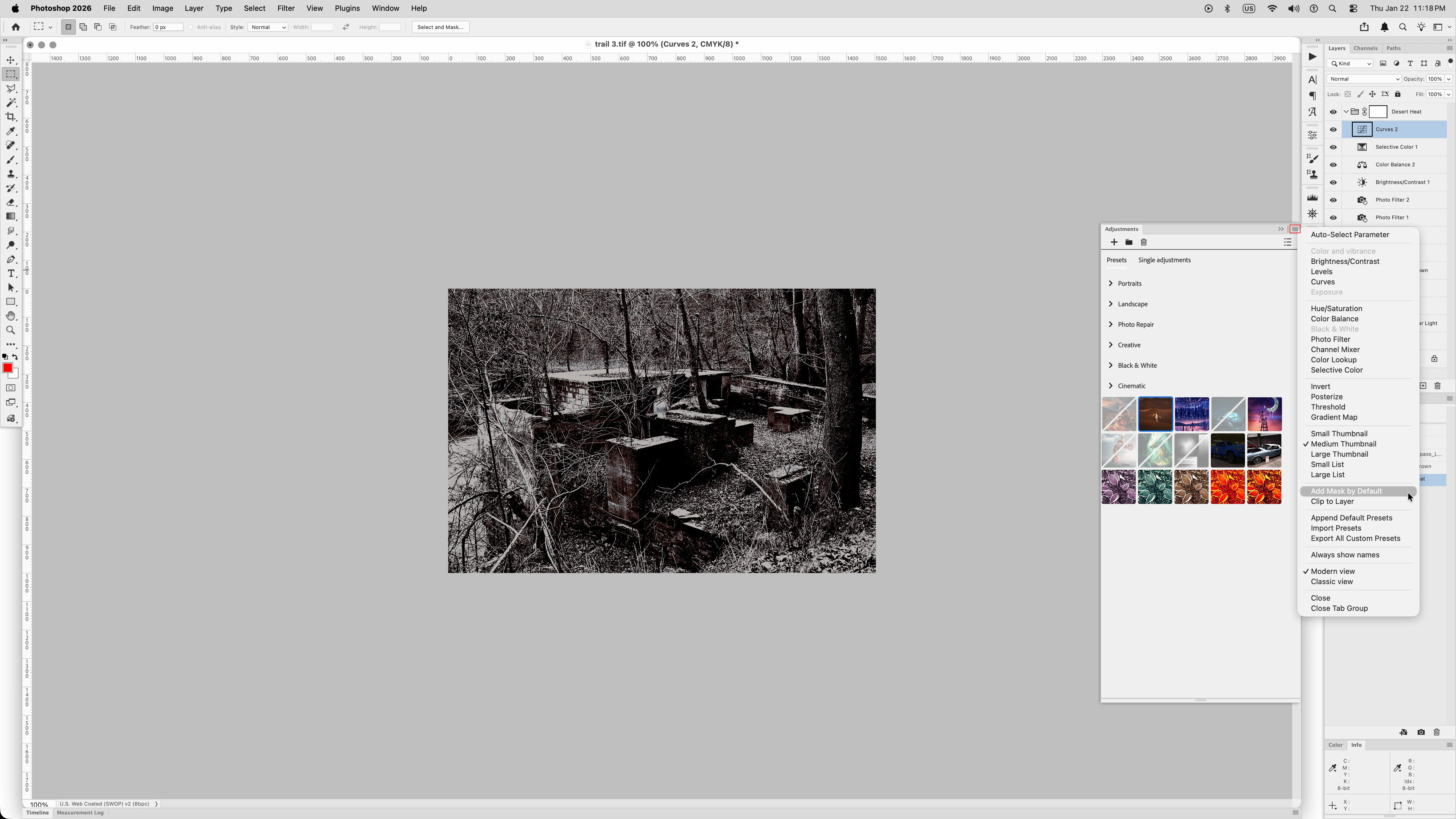Select the Eyedropper tool
Screen dimensions: 1456x819
[11, 131]
